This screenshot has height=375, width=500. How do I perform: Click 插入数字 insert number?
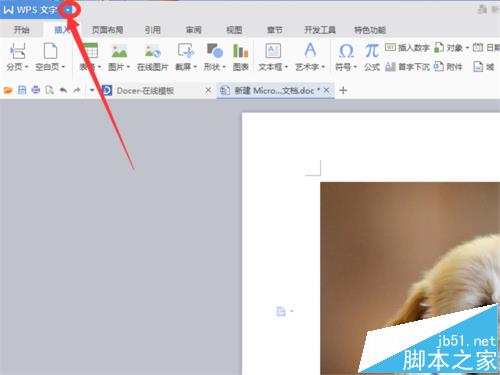(x=407, y=48)
